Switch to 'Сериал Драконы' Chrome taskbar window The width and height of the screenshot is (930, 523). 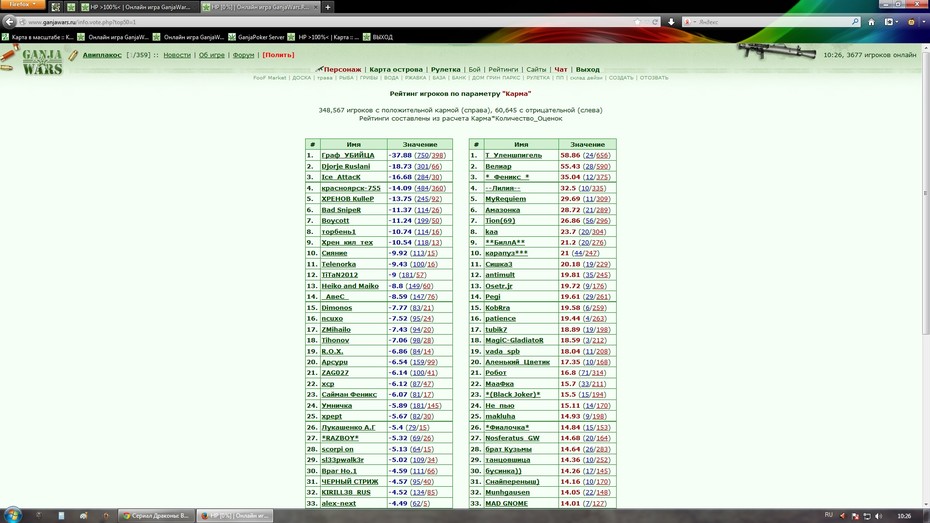[x=155, y=515]
